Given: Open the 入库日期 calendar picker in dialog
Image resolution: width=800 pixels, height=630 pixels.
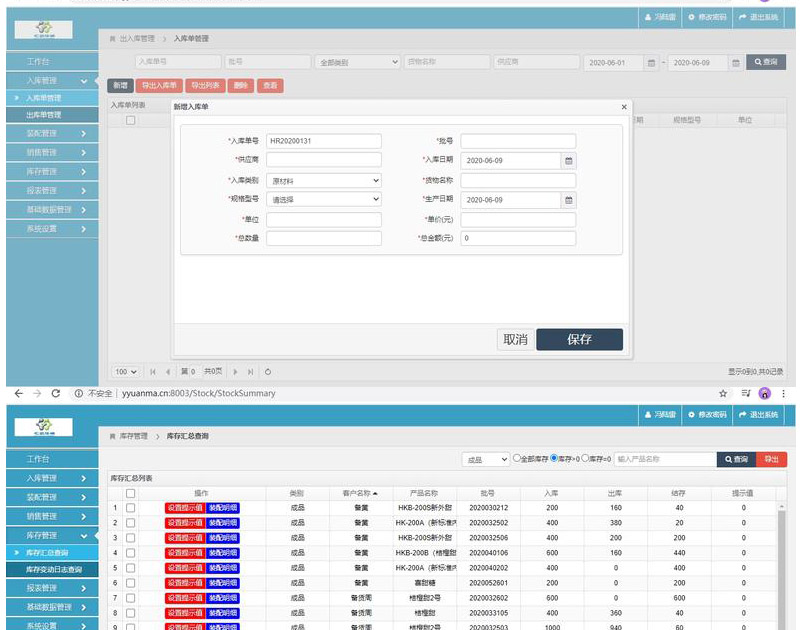Looking at the screenshot, I should [568, 160].
